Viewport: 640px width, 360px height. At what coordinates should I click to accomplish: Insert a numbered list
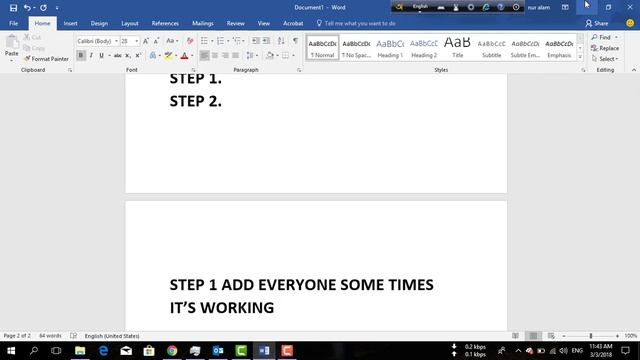coord(220,41)
